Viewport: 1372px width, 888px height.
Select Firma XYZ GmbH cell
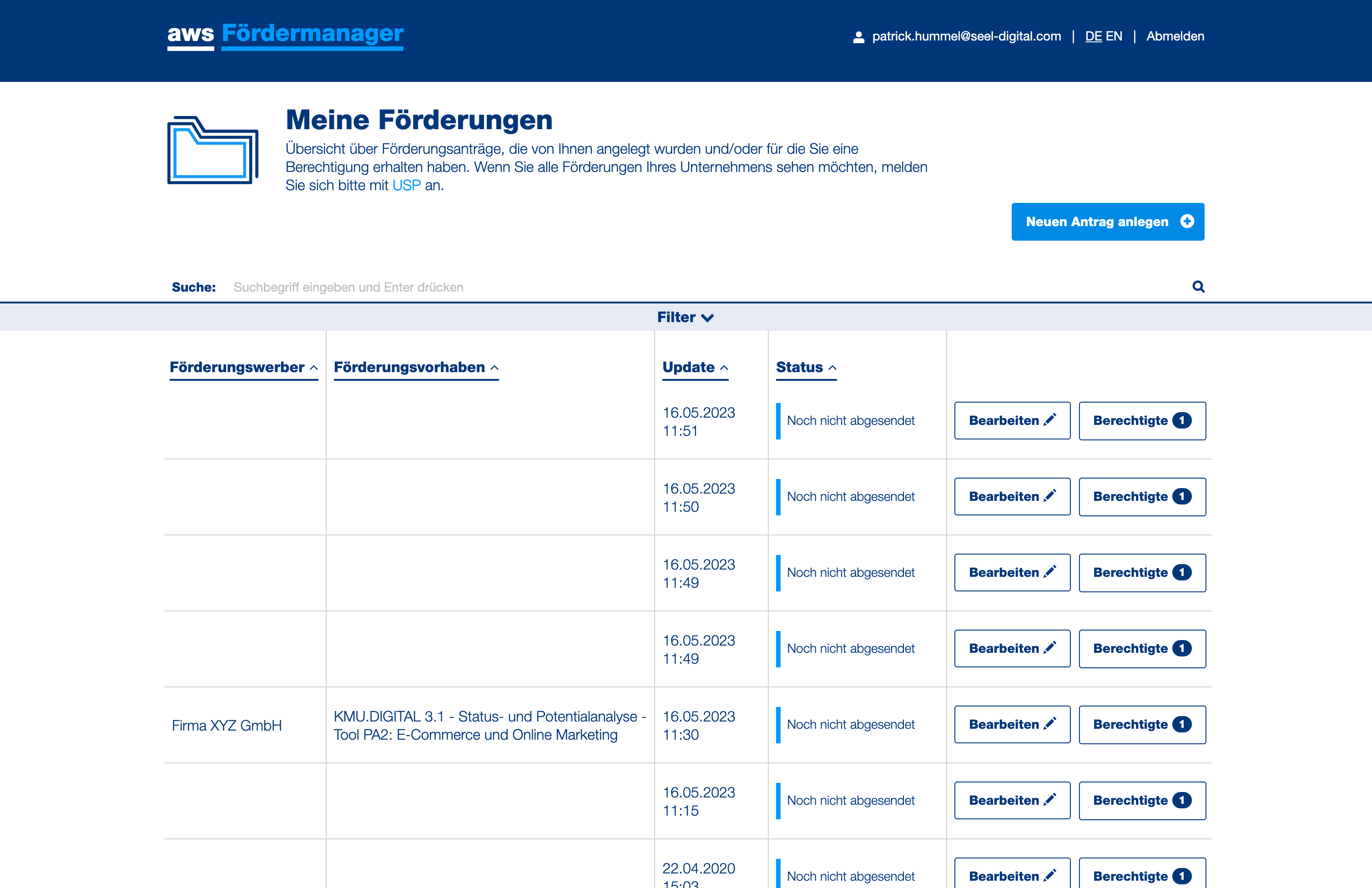(x=227, y=726)
